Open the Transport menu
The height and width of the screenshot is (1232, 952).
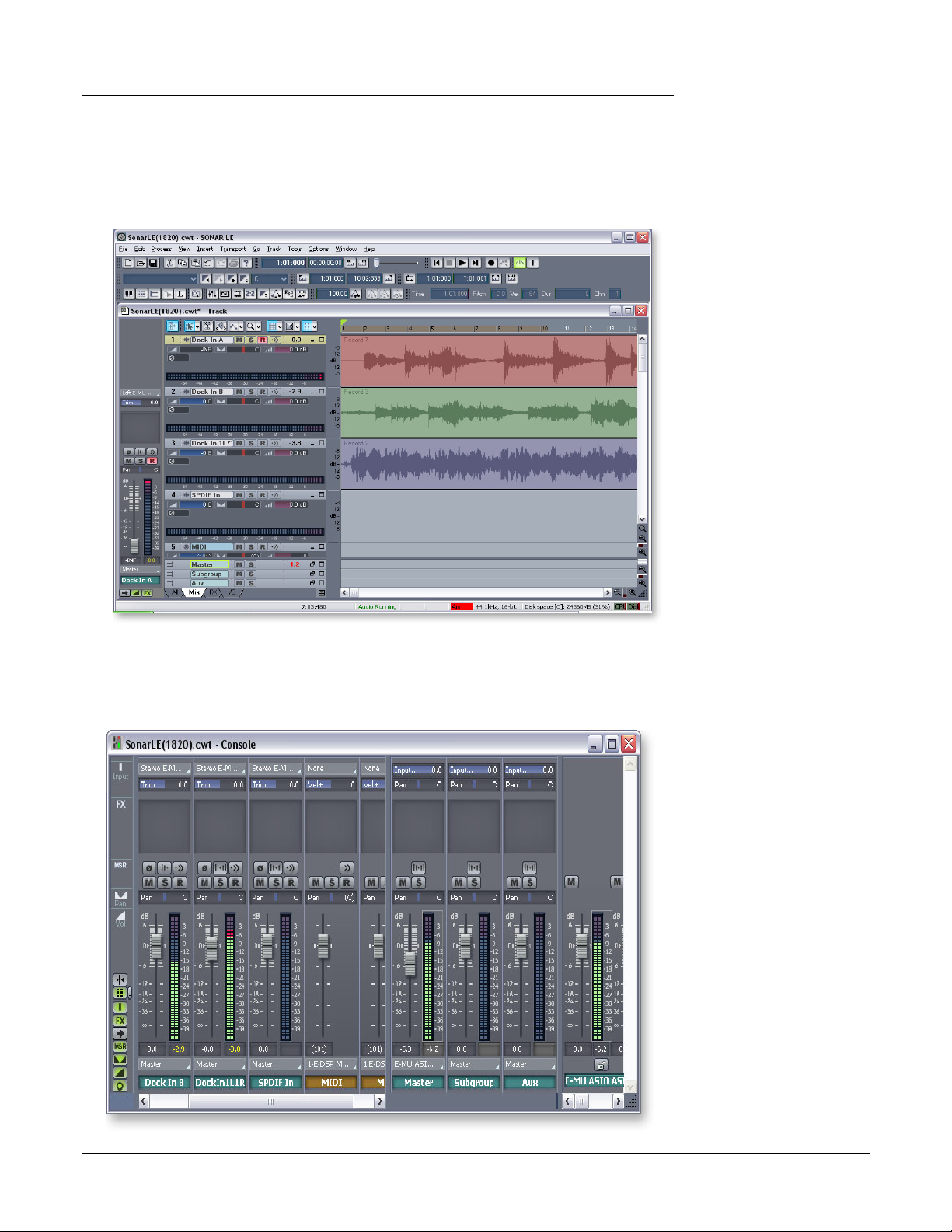click(x=233, y=250)
